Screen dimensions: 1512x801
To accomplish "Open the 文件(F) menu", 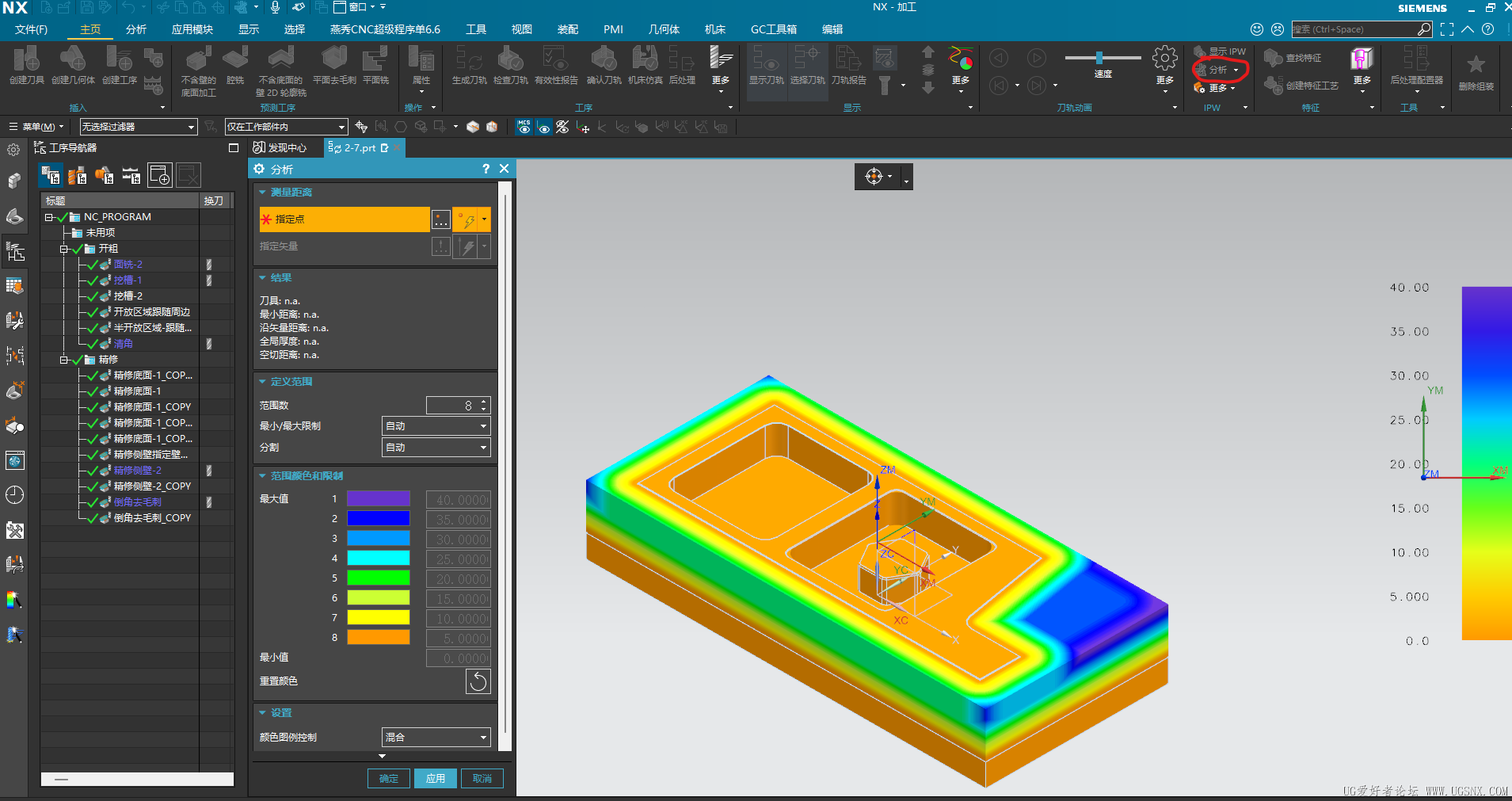I will (x=32, y=29).
